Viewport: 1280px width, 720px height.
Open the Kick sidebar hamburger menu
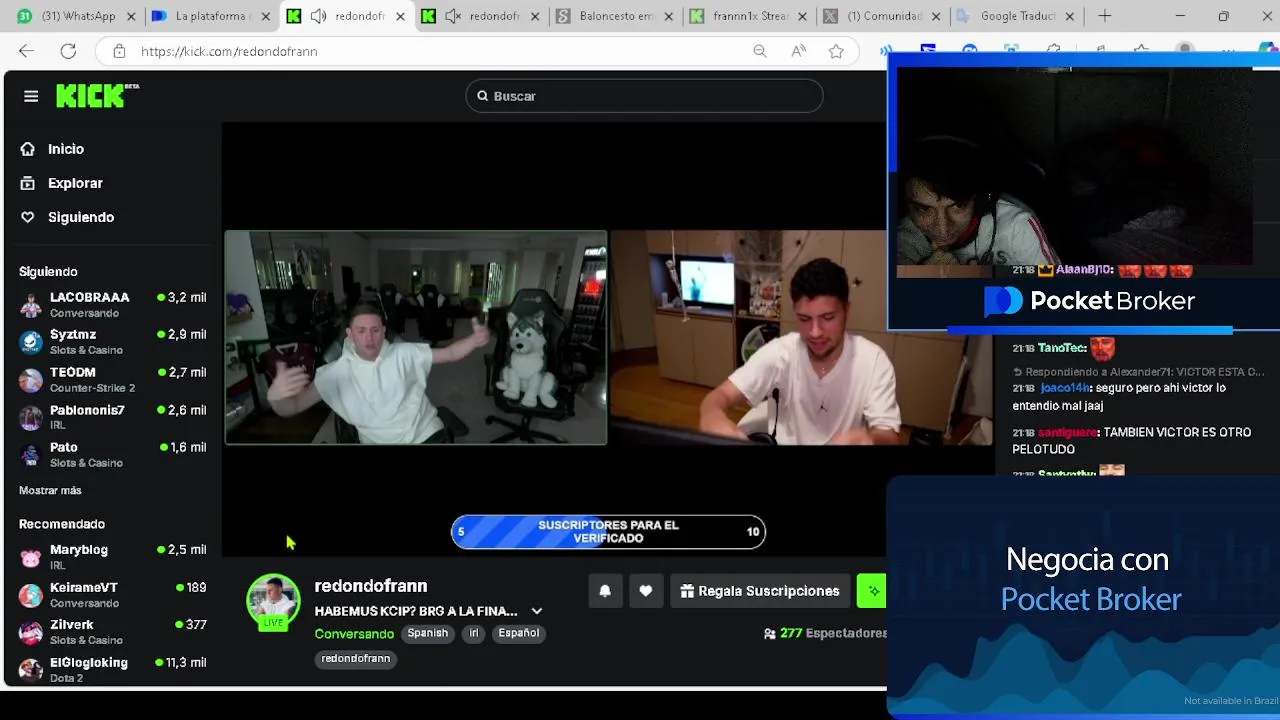click(31, 96)
